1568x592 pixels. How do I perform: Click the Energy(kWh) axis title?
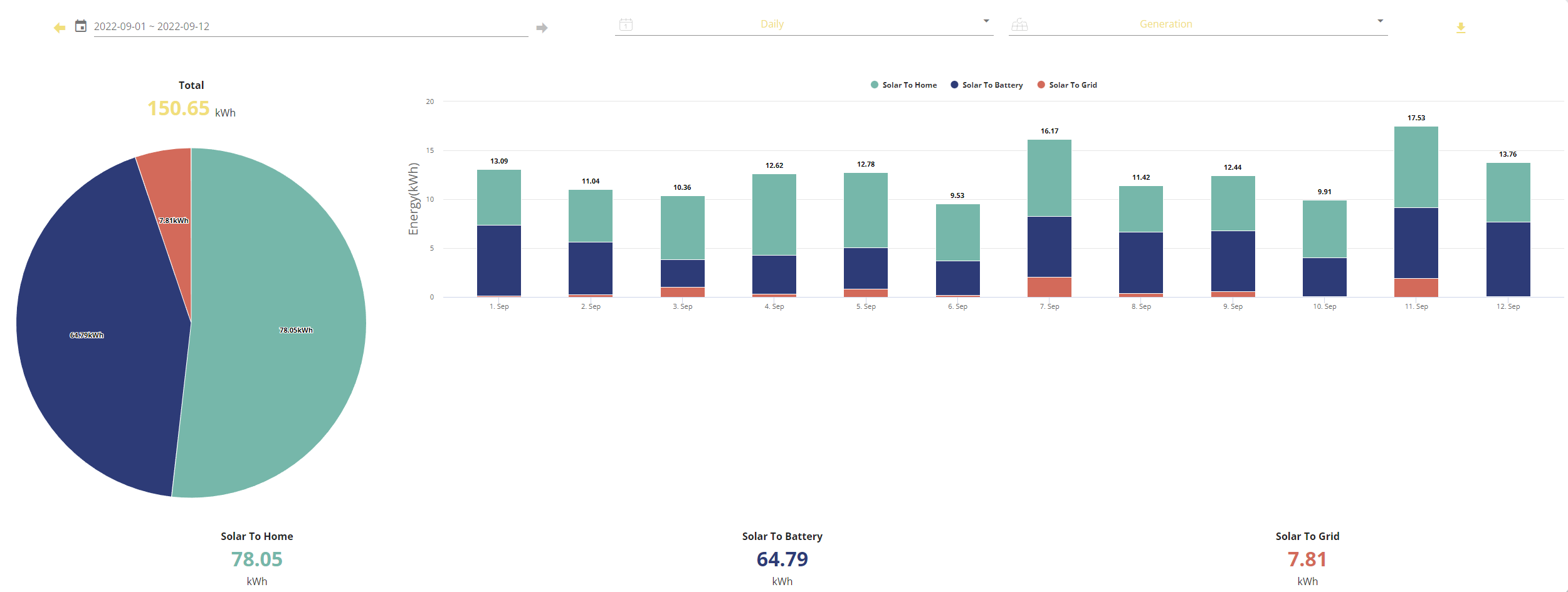413,199
